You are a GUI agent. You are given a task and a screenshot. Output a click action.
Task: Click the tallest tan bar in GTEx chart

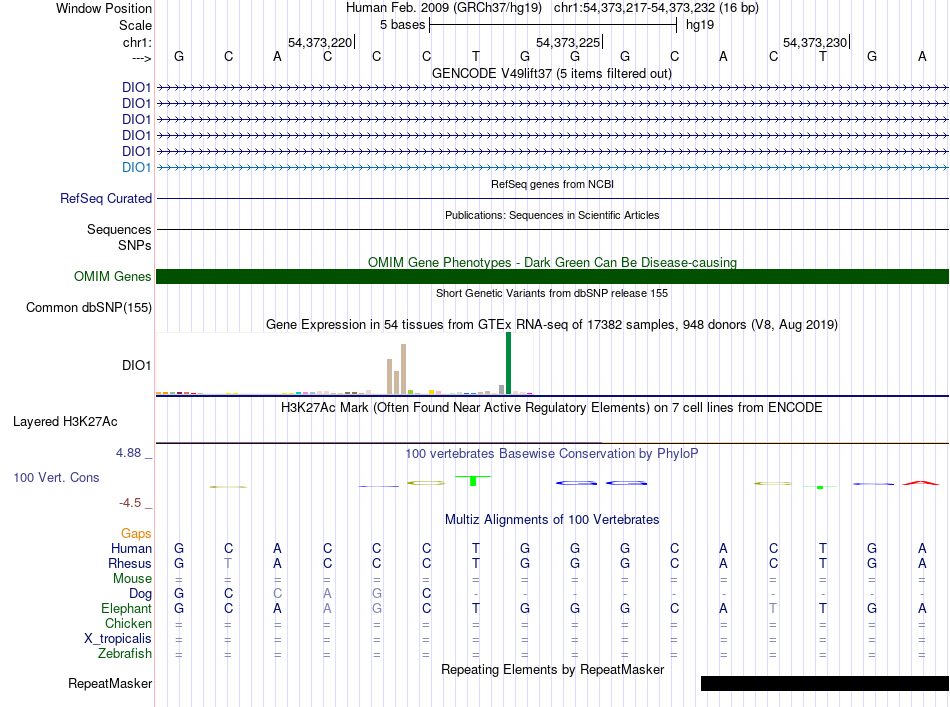pos(404,369)
